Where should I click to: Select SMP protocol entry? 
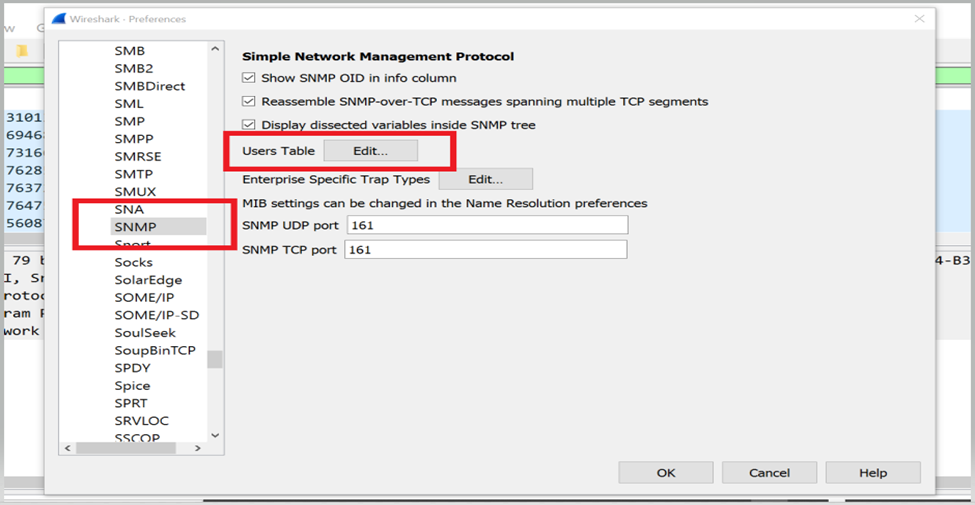(x=129, y=121)
